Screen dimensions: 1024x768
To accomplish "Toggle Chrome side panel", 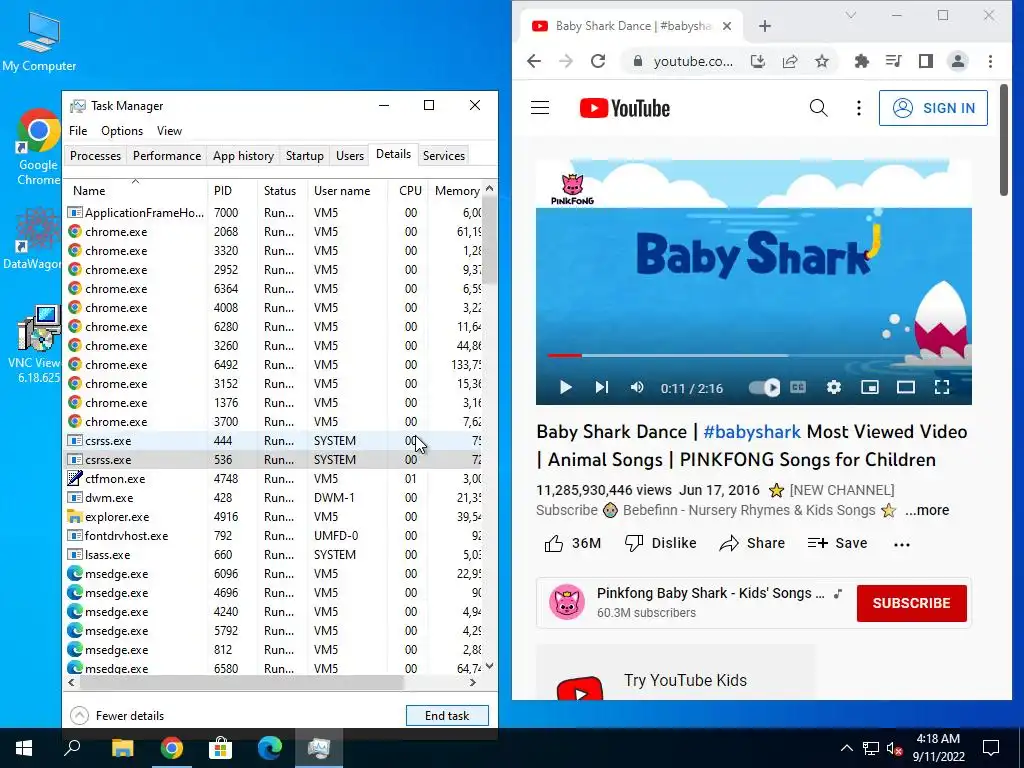I will [x=925, y=61].
